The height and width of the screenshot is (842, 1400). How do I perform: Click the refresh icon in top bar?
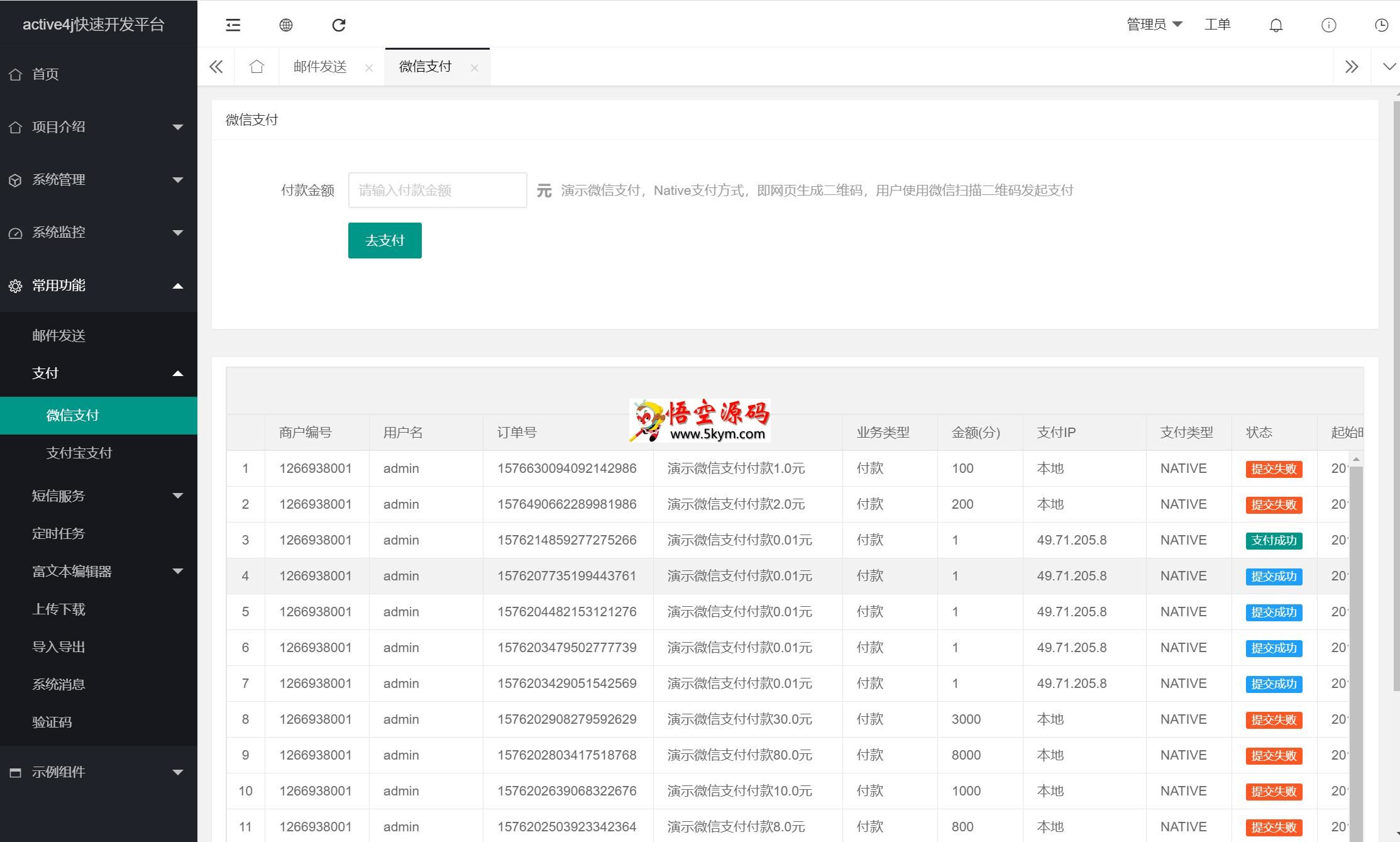pyautogui.click(x=339, y=25)
